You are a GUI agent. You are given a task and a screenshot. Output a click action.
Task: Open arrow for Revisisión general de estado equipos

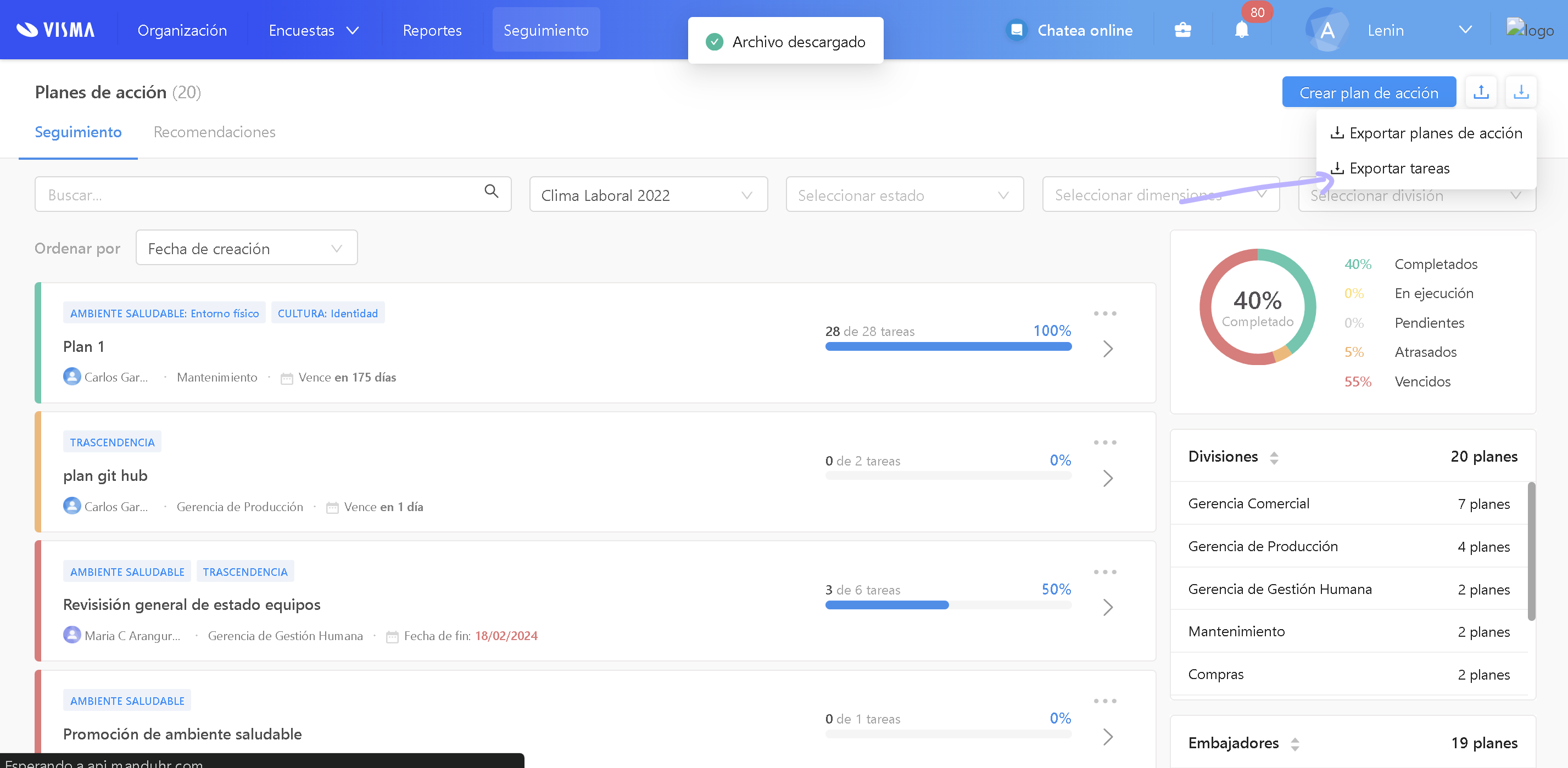pos(1108,607)
